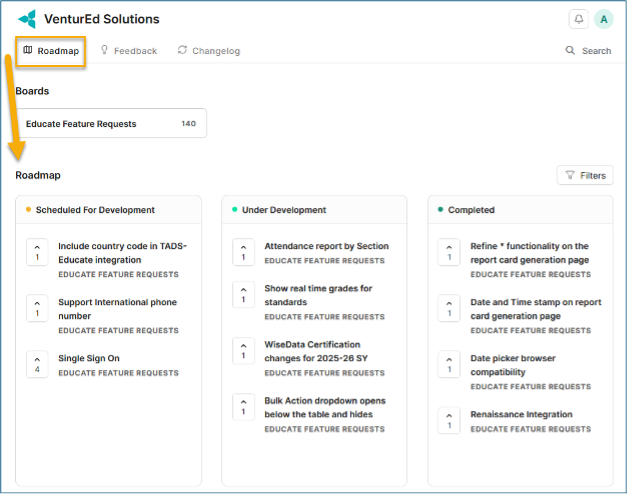Open Bulk Action dropdown opens below the table

[x=325, y=407]
